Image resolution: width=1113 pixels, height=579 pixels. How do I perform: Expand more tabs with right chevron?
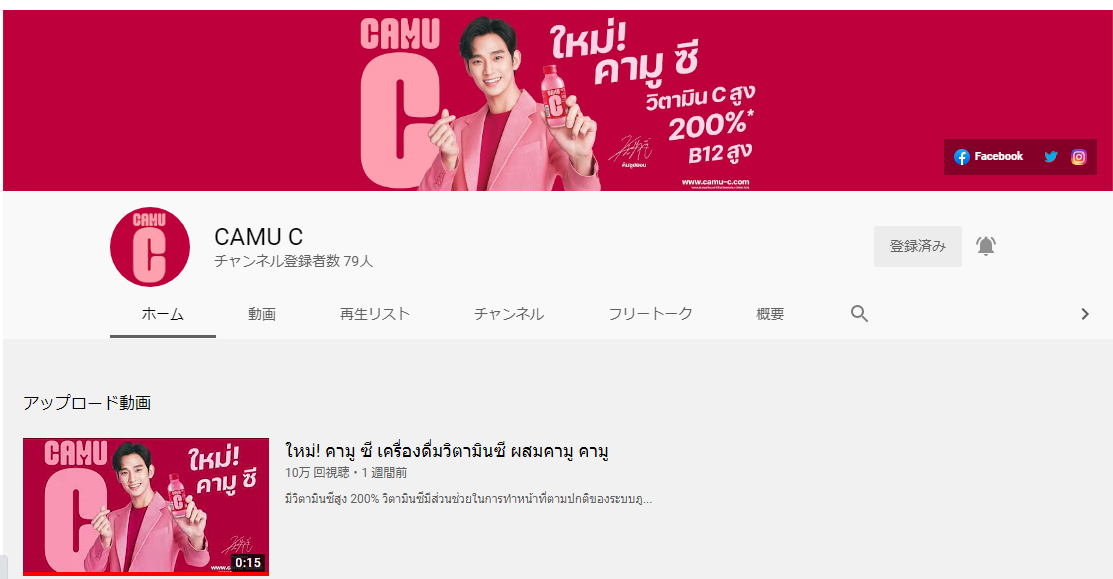pos(1085,314)
